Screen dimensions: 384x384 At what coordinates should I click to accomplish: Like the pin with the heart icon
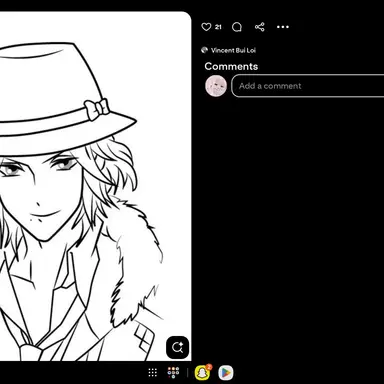click(x=206, y=27)
